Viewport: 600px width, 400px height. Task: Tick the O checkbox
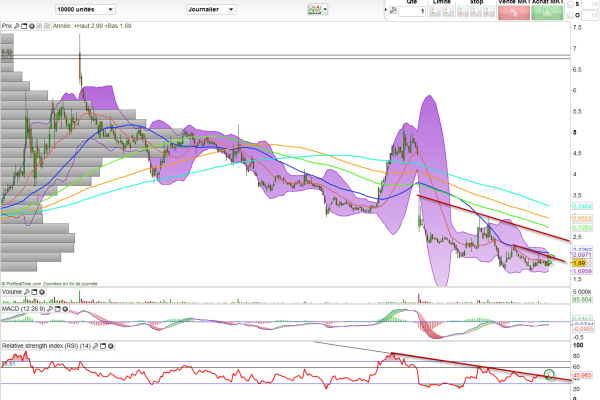click(571, 15)
